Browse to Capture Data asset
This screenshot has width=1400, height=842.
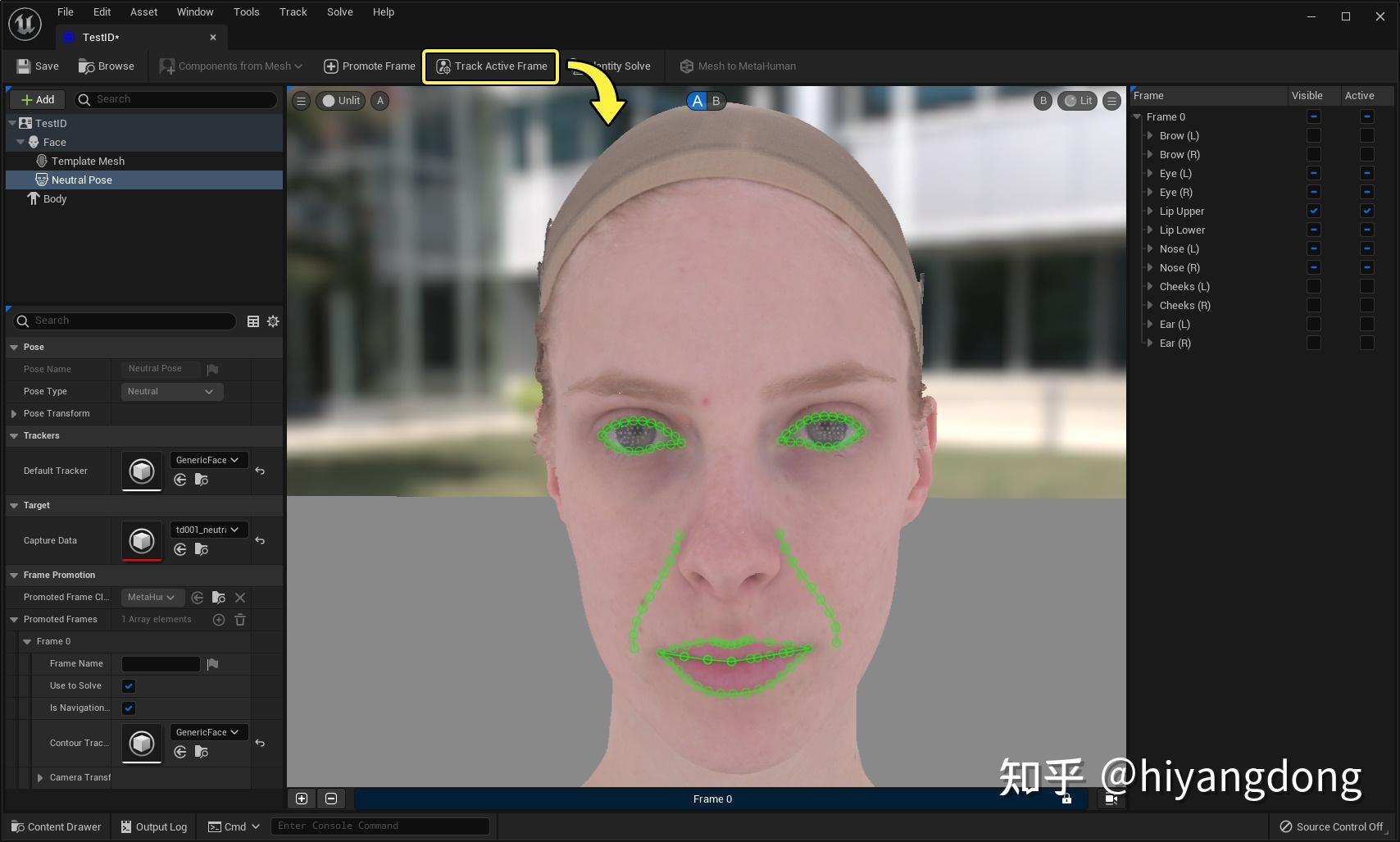point(202,549)
